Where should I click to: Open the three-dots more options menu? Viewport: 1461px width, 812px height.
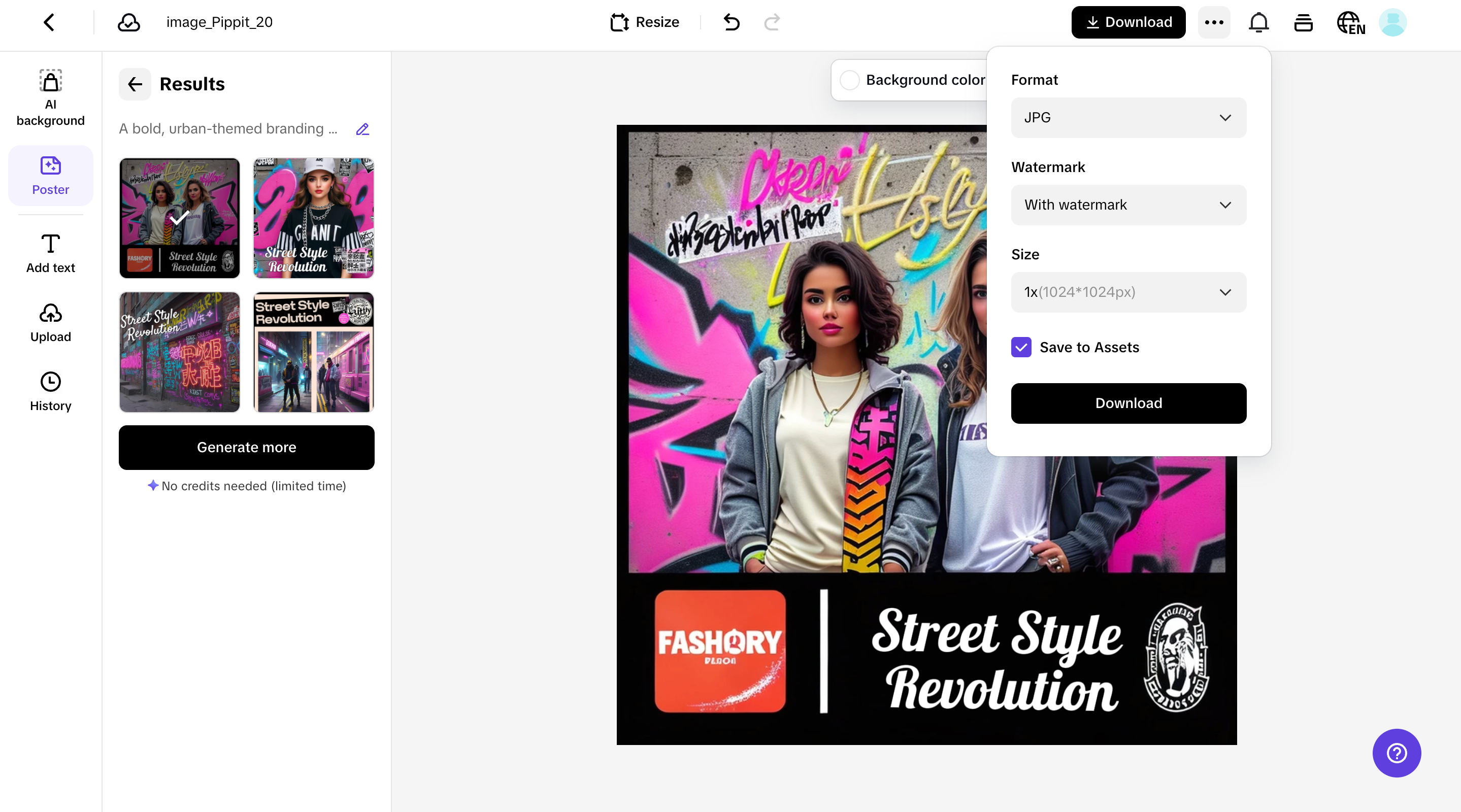(1214, 23)
